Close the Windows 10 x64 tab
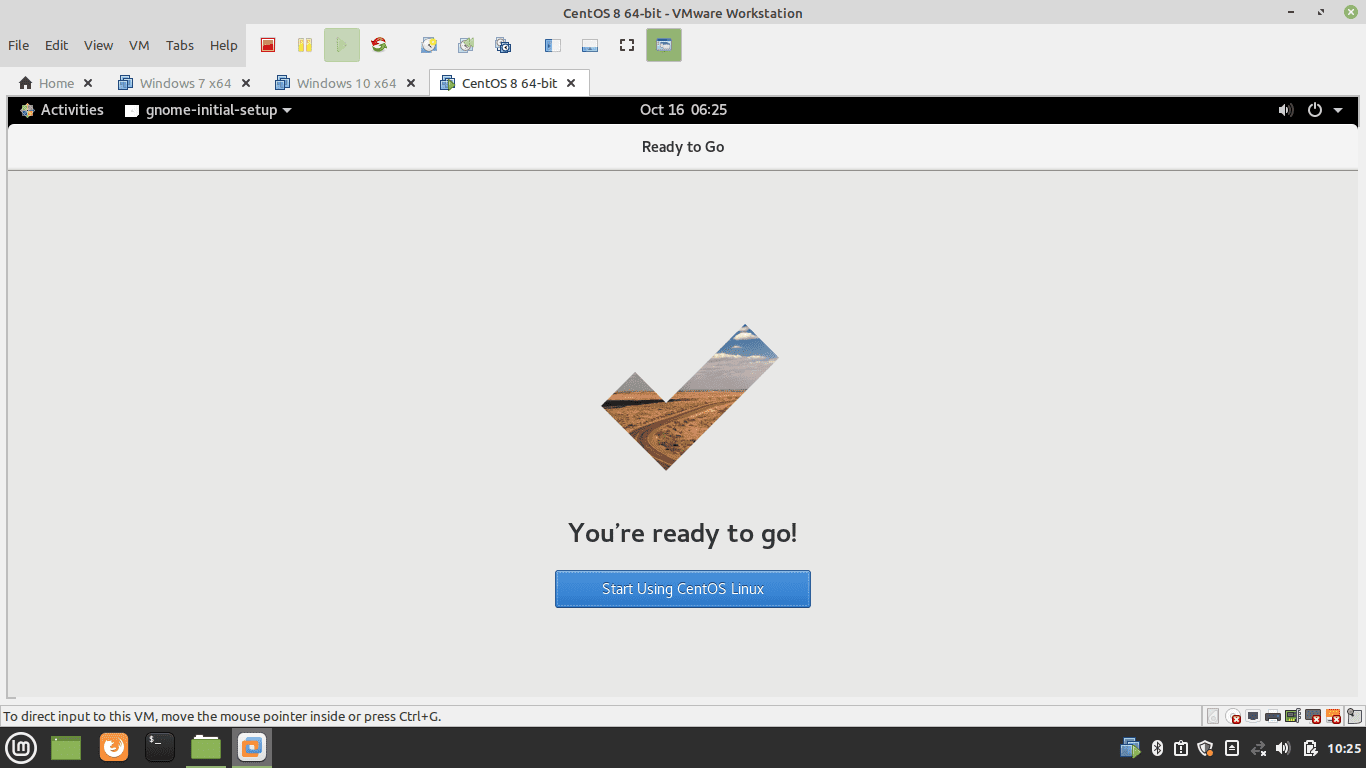Screen dimensions: 1366x768 412,83
